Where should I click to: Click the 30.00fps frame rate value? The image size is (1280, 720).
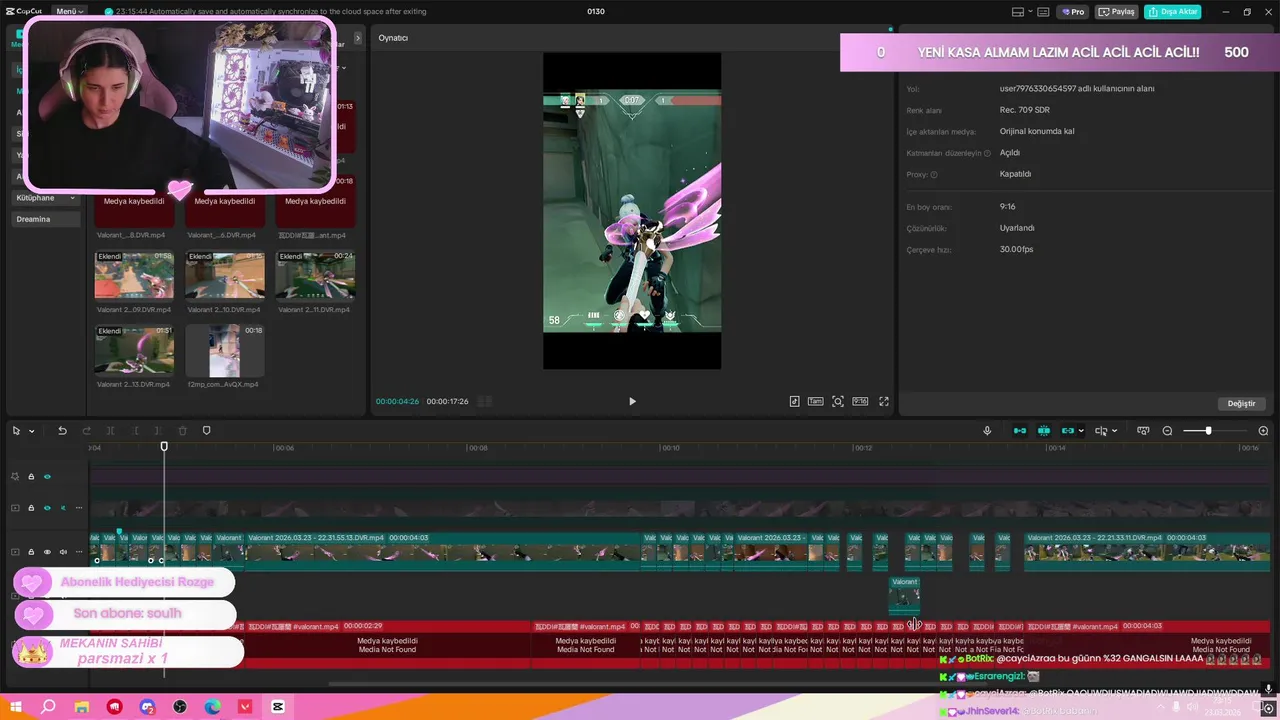(x=1016, y=249)
